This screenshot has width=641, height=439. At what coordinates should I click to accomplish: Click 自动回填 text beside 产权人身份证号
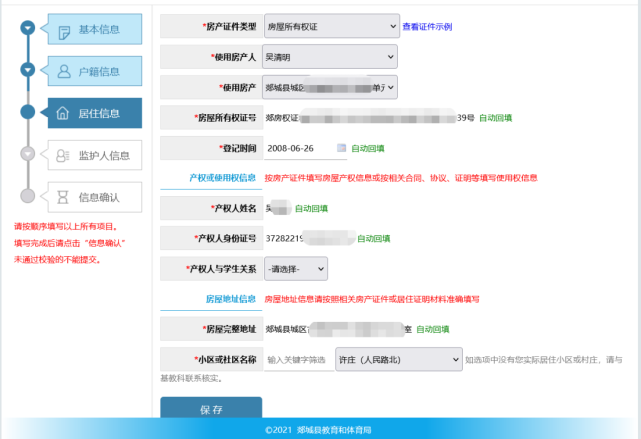point(374,239)
